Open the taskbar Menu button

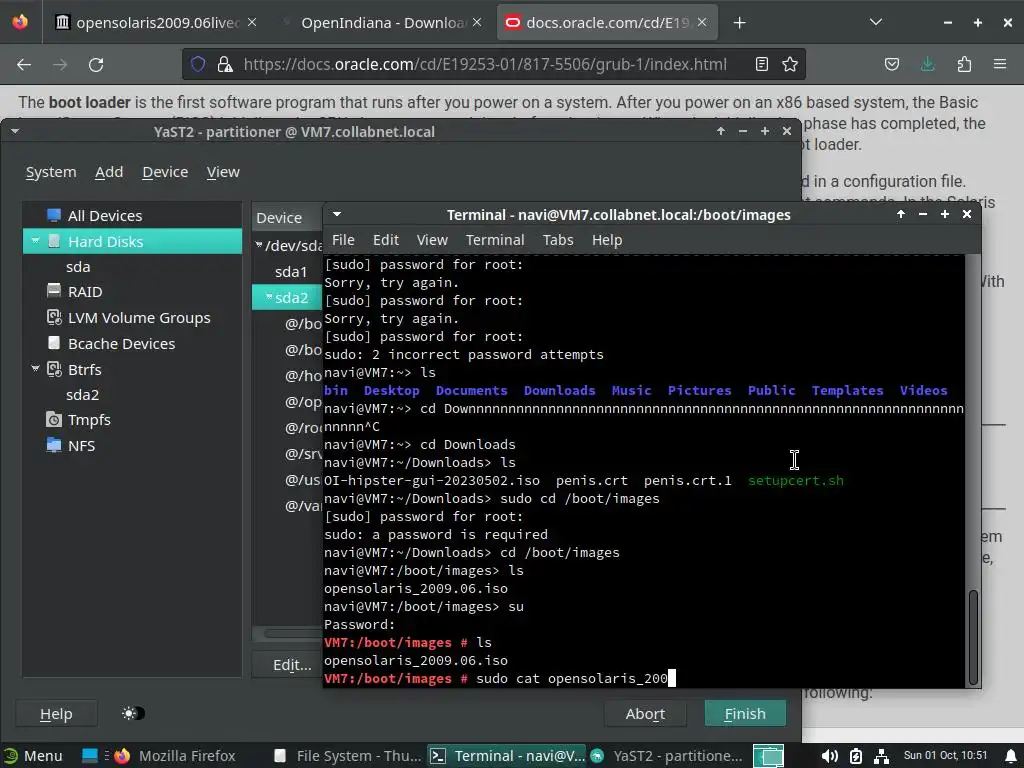pos(33,756)
